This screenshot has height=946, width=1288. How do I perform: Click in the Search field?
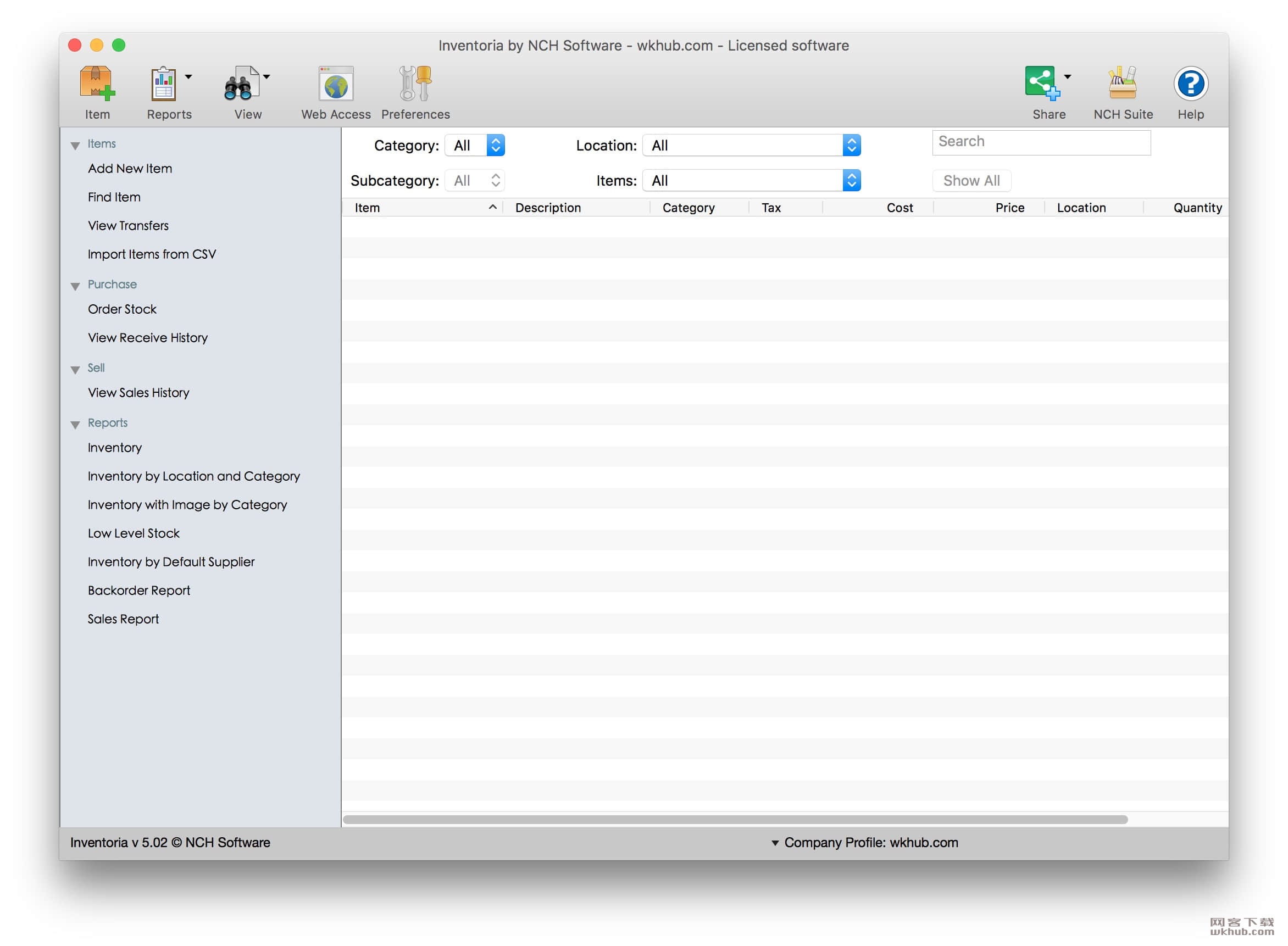[1041, 142]
